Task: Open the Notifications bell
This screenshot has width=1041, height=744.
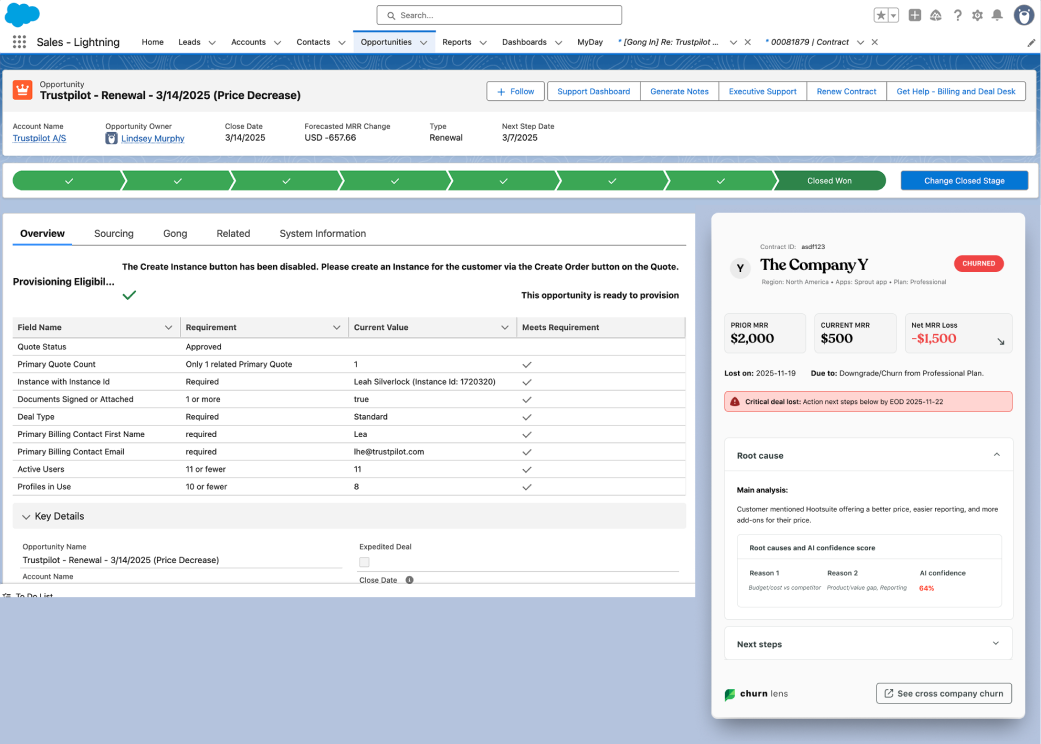Action: [997, 15]
